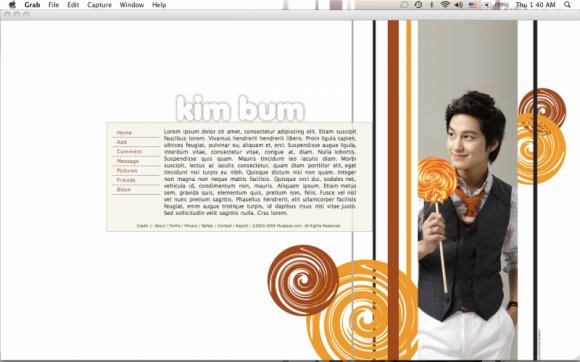Open the Grab application menu
Screen dimensions: 580x362
[32, 5]
